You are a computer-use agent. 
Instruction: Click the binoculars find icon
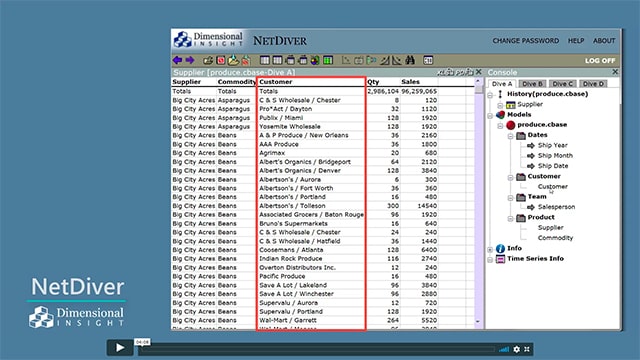point(410,60)
